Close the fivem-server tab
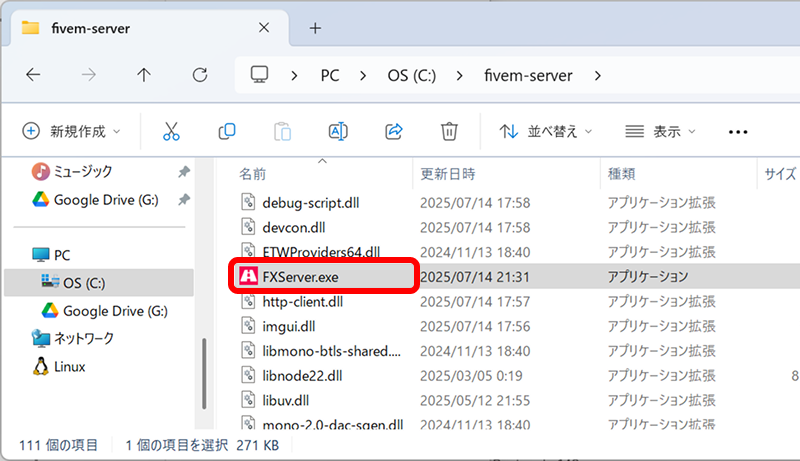Image resolution: width=800 pixels, height=461 pixels. click(x=264, y=28)
